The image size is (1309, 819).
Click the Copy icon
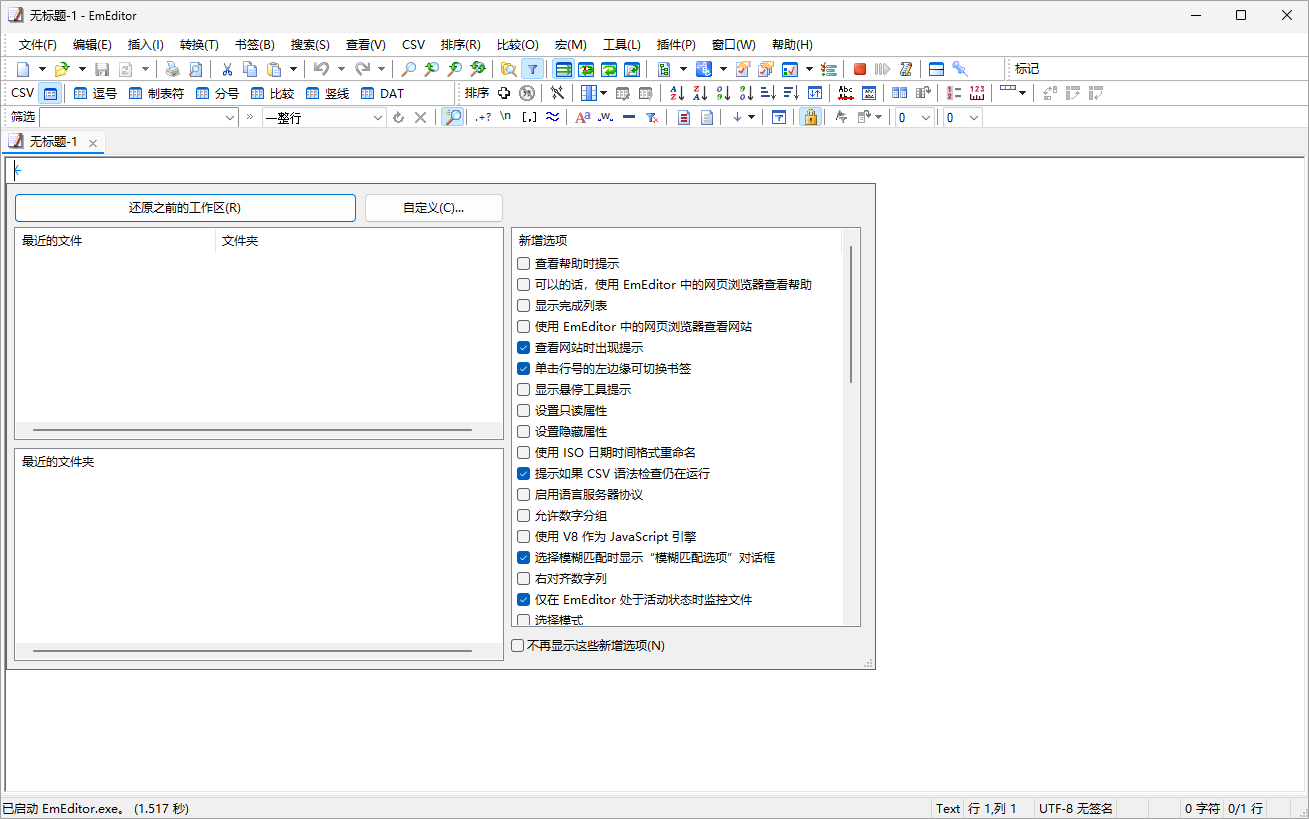(x=250, y=69)
